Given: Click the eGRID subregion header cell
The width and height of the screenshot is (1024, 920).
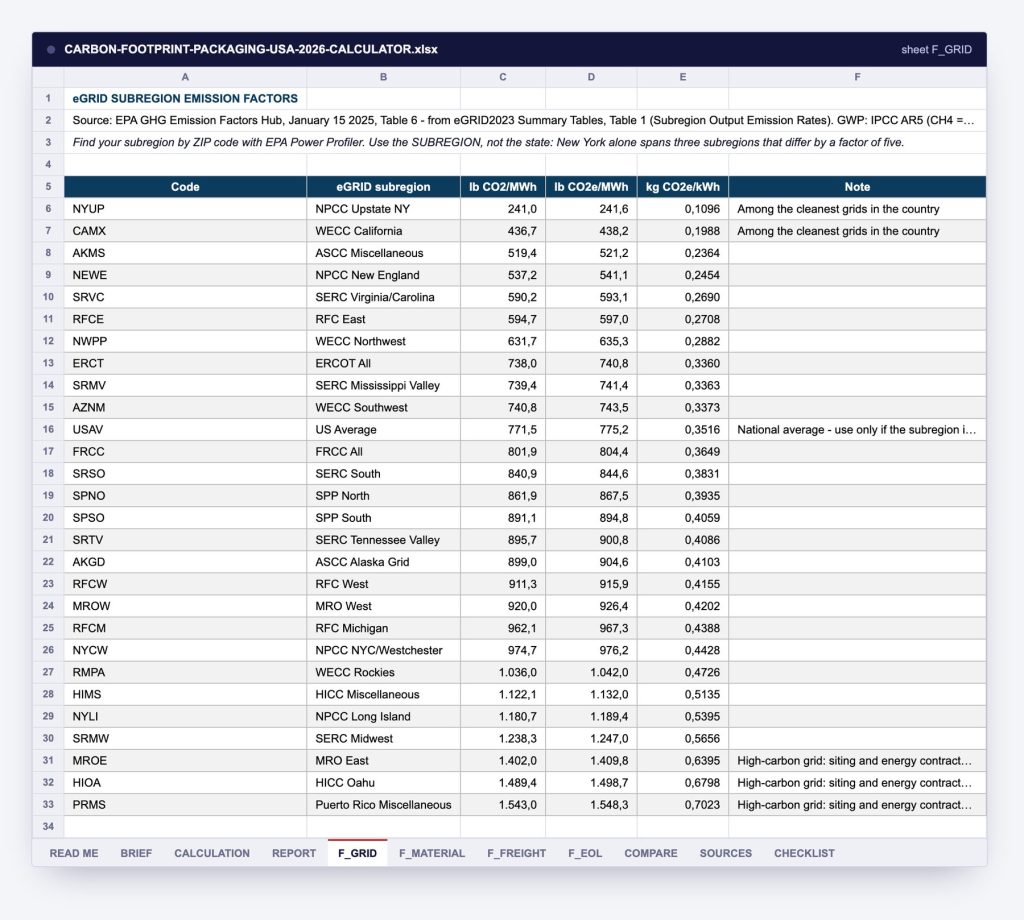Looking at the screenshot, I should coord(383,187).
